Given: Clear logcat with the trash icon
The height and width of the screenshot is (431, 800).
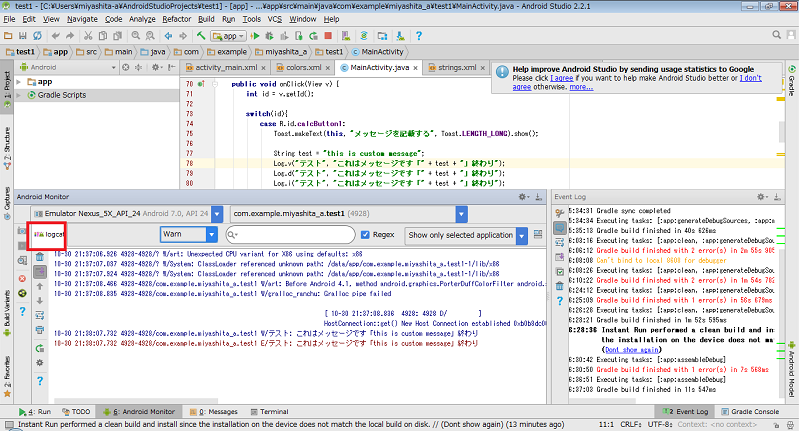Looking at the screenshot, I should click(x=40, y=257).
